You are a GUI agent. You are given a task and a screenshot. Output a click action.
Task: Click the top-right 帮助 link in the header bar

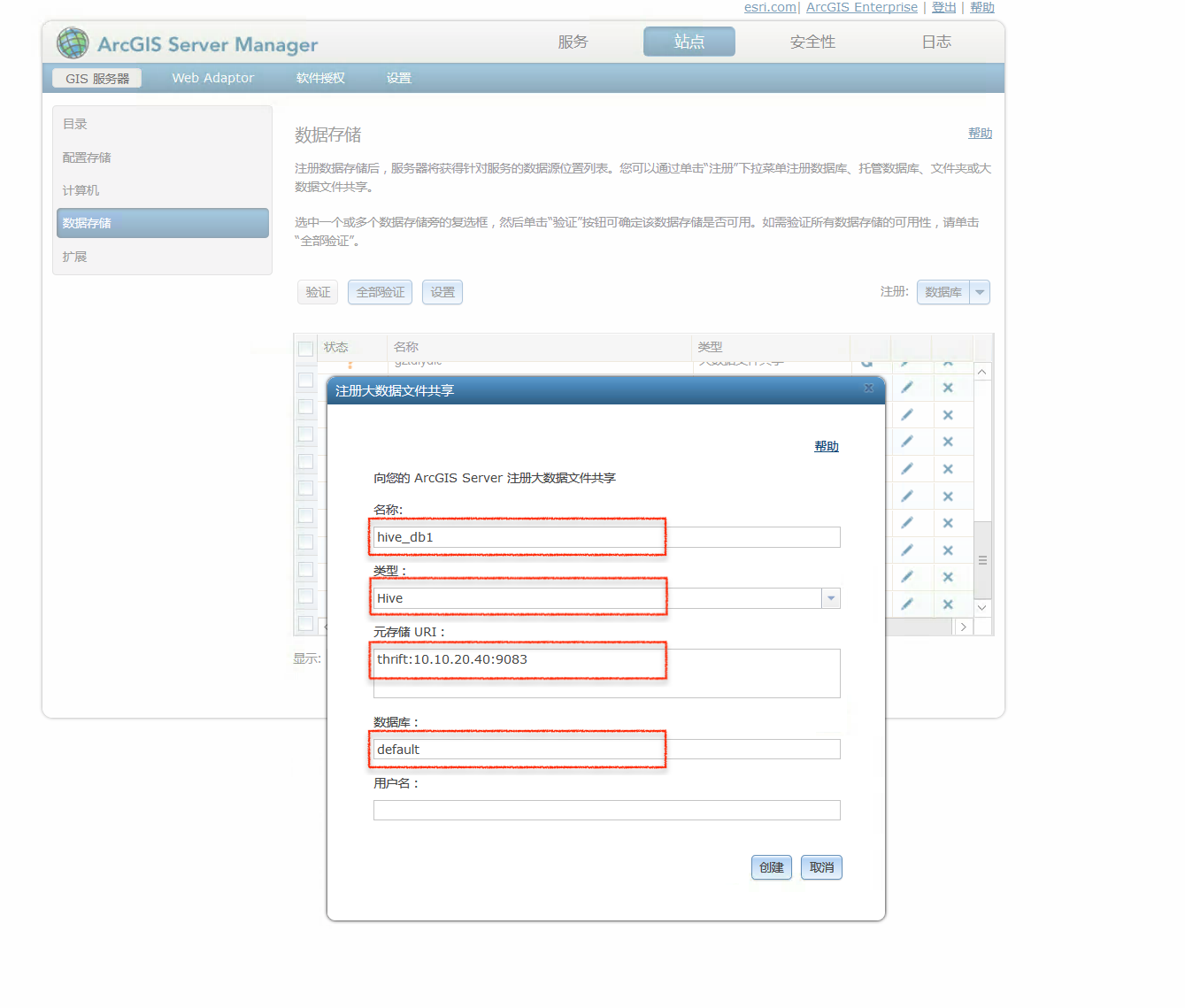(x=982, y=7)
